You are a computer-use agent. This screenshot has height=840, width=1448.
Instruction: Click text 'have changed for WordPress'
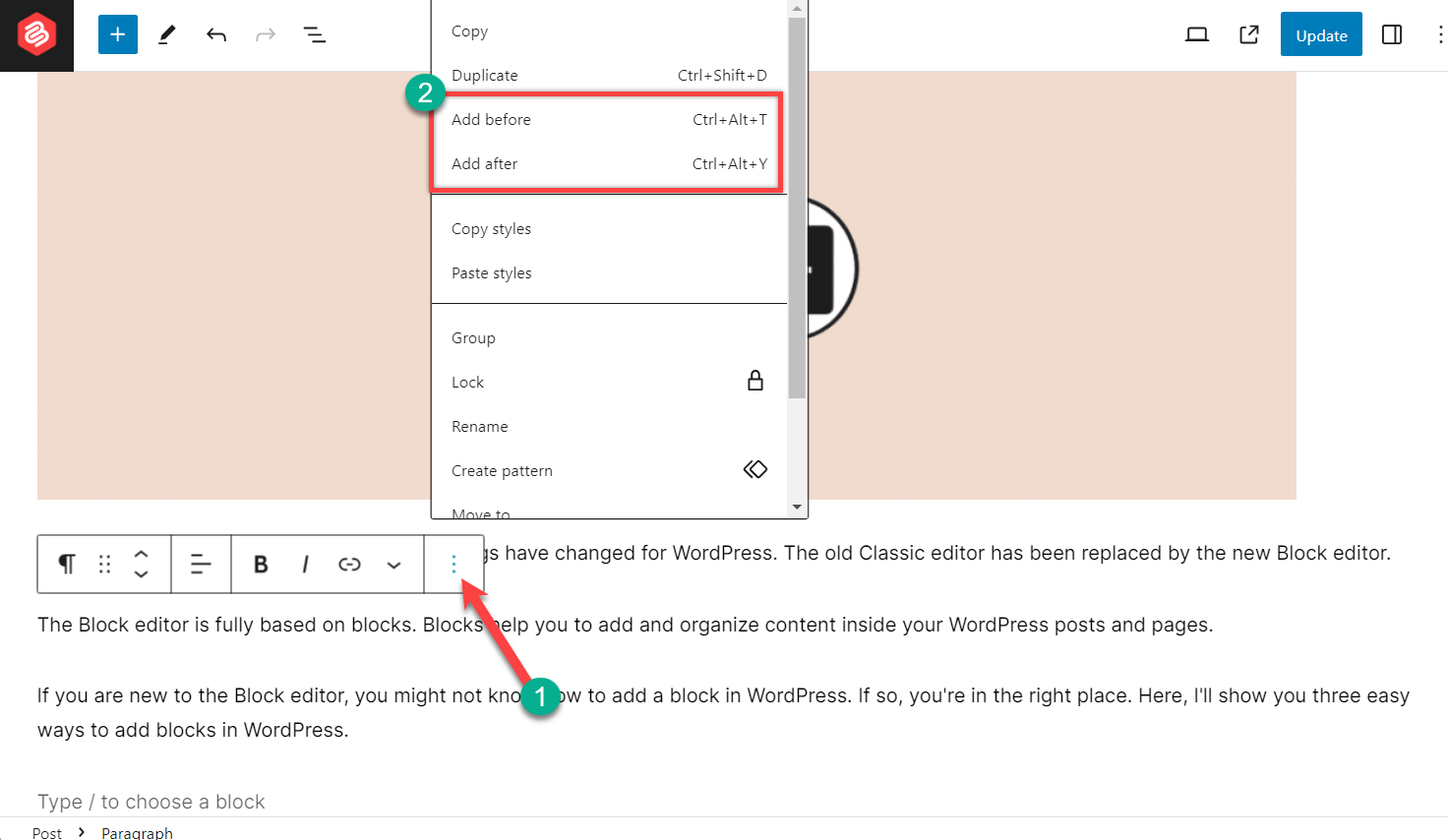(641, 553)
